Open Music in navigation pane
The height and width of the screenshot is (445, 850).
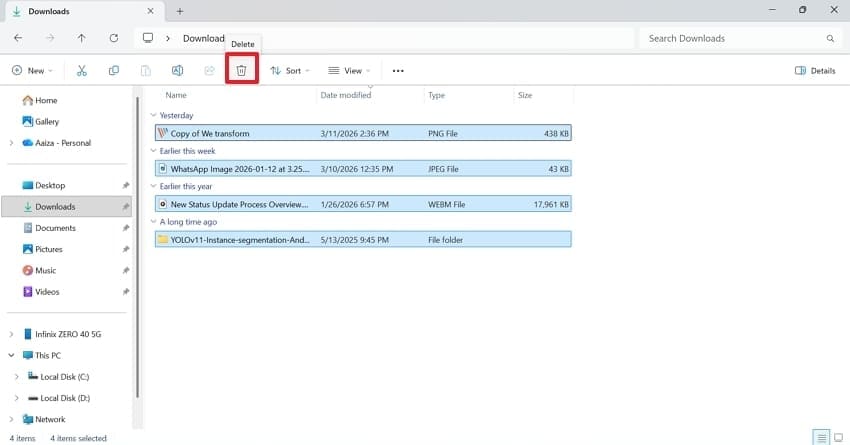click(x=40, y=270)
